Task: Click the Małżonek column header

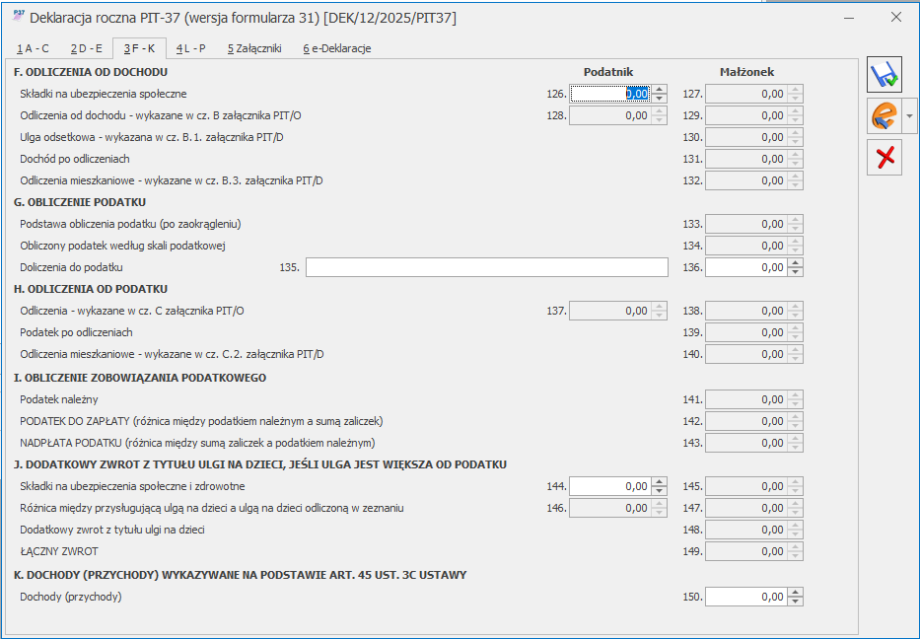Action: pos(747,72)
